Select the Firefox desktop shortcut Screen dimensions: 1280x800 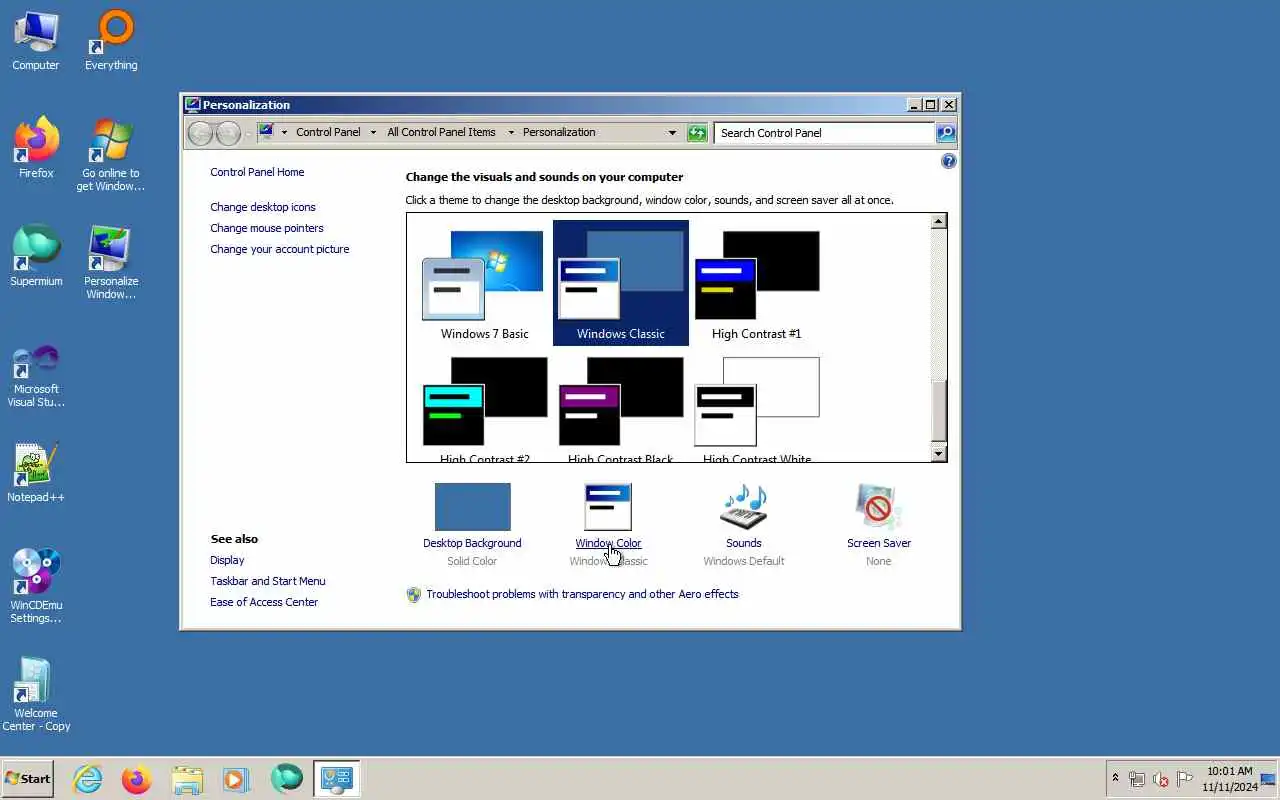point(36,149)
